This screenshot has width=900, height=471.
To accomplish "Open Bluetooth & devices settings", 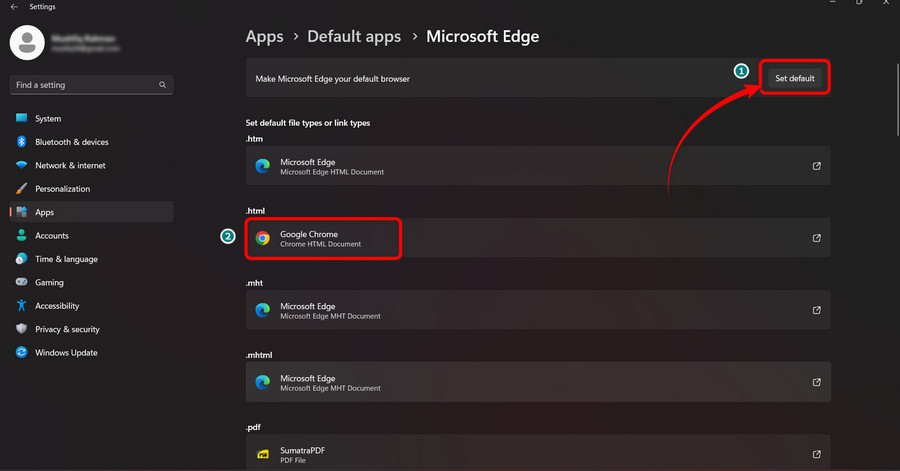I will click(x=91, y=142).
